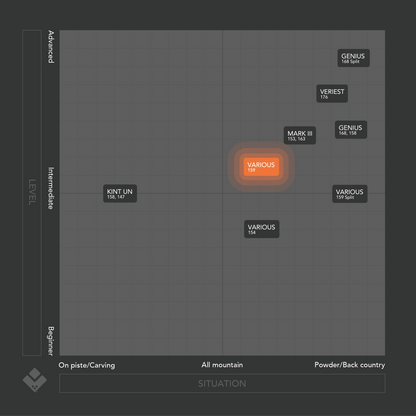Click the GENIUS text in the topmost marker
416x416 pixels.
point(353,56)
